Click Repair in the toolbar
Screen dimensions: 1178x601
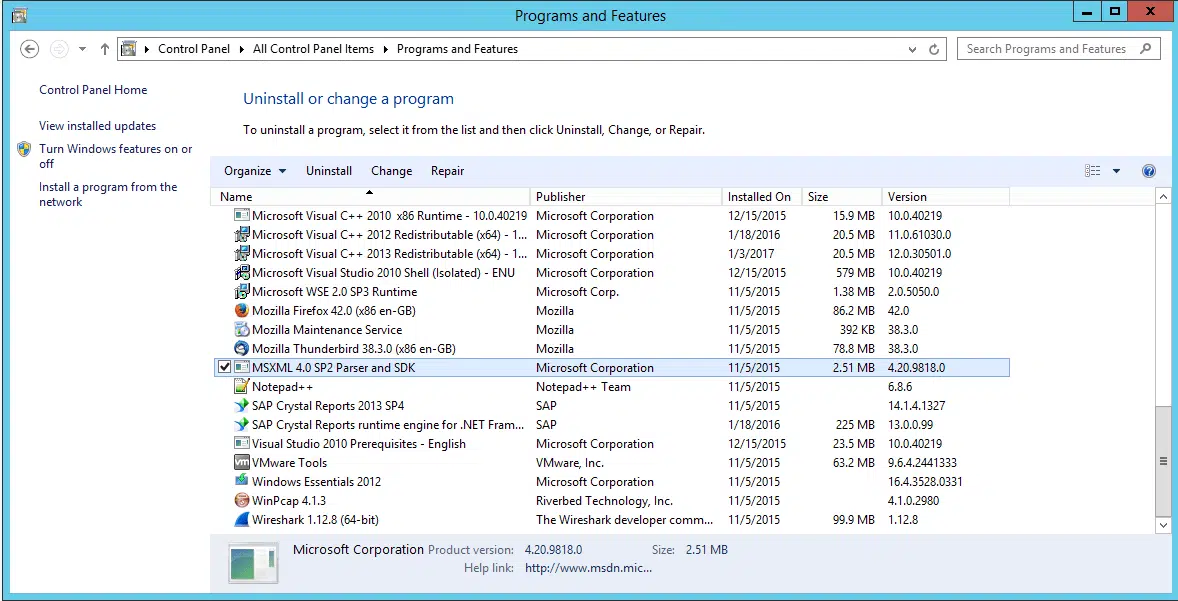(x=448, y=171)
